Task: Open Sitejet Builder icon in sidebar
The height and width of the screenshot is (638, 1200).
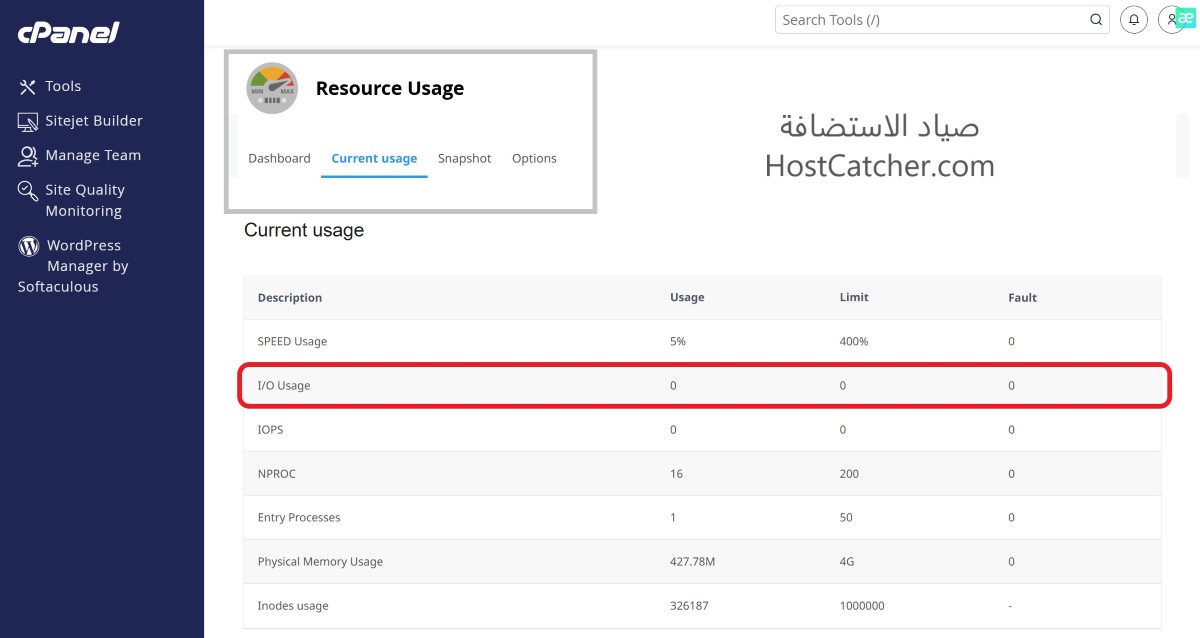Action: (x=28, y=121)
